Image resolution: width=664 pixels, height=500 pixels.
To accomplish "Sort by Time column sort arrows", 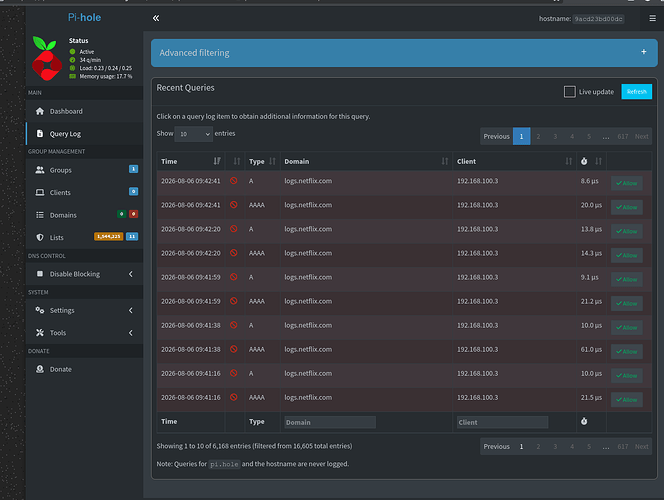I will [x=217, y=161].
